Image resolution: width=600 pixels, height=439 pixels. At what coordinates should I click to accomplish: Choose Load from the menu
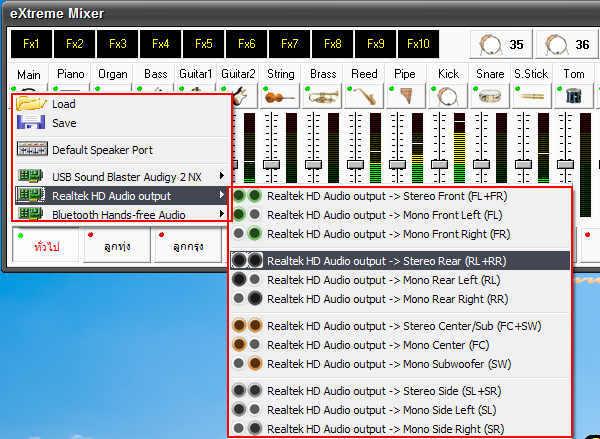pos(122,104)
